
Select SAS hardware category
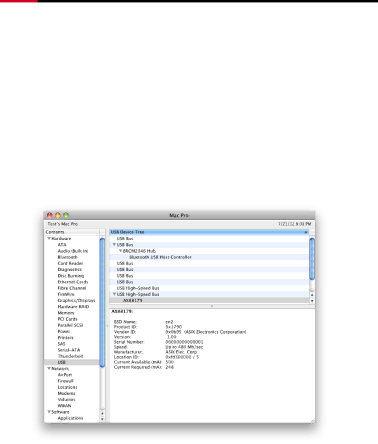(62, 344)
